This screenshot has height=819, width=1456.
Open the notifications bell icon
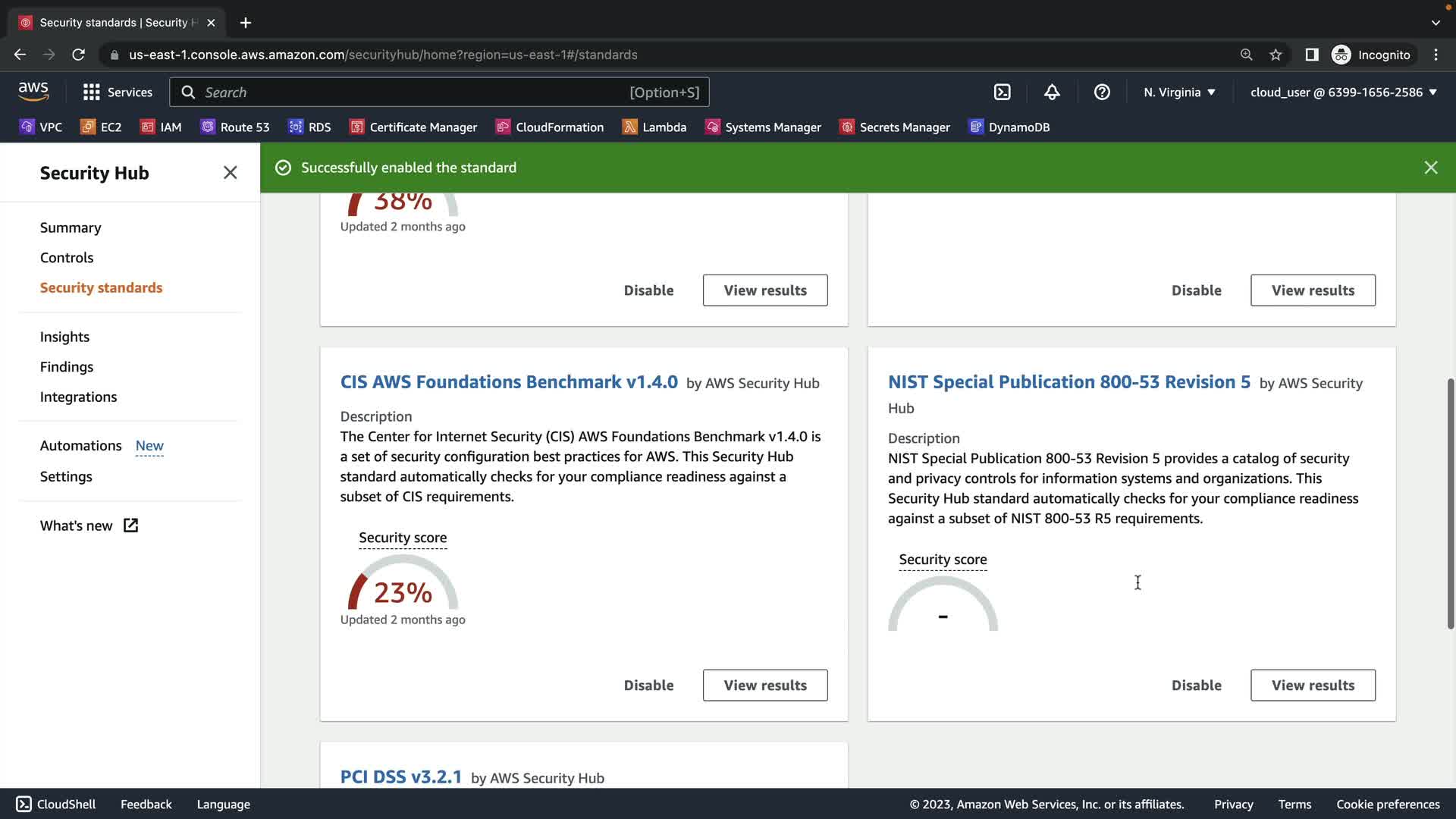[1052, 92]
